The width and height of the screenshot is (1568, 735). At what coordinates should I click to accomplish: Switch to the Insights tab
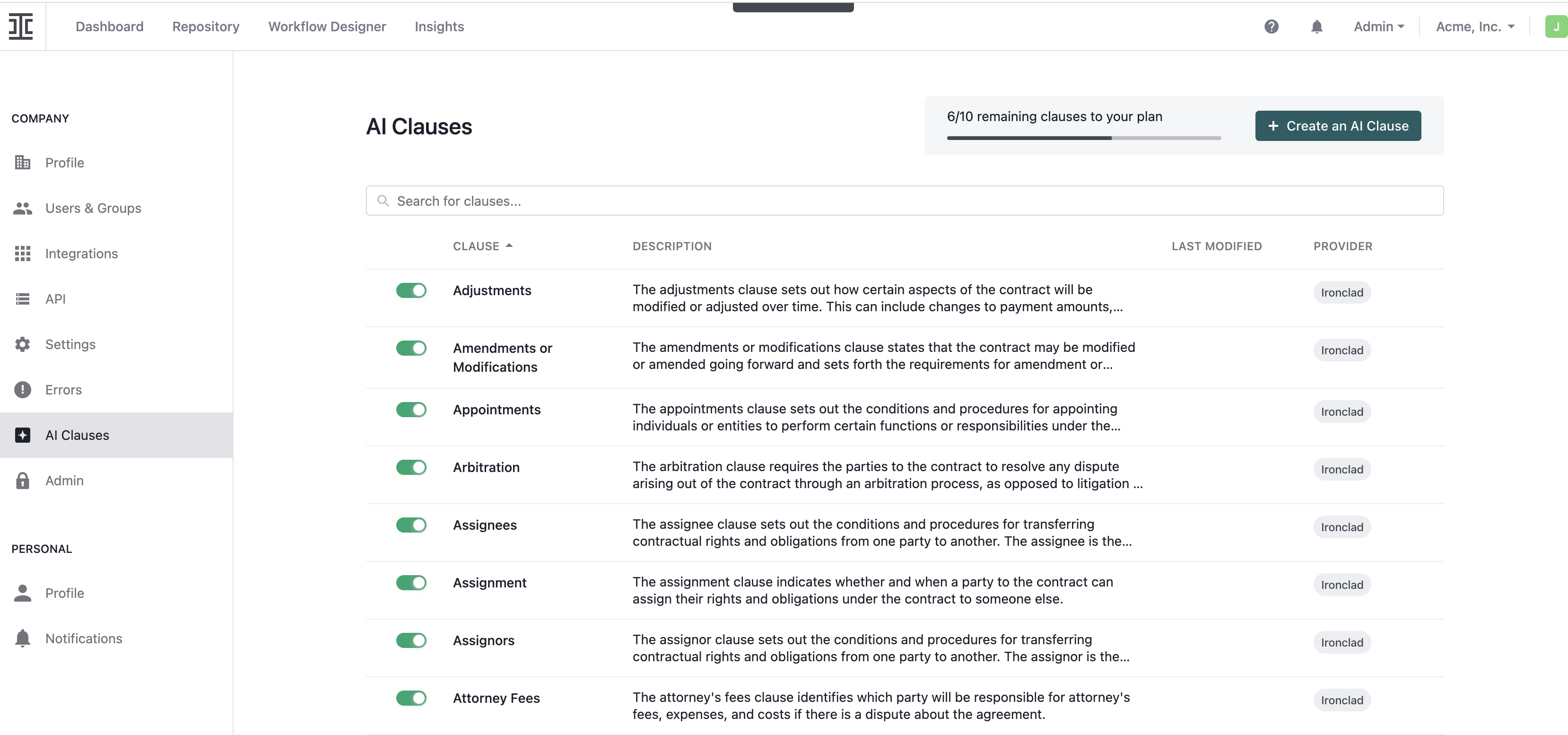coord(439,26)
